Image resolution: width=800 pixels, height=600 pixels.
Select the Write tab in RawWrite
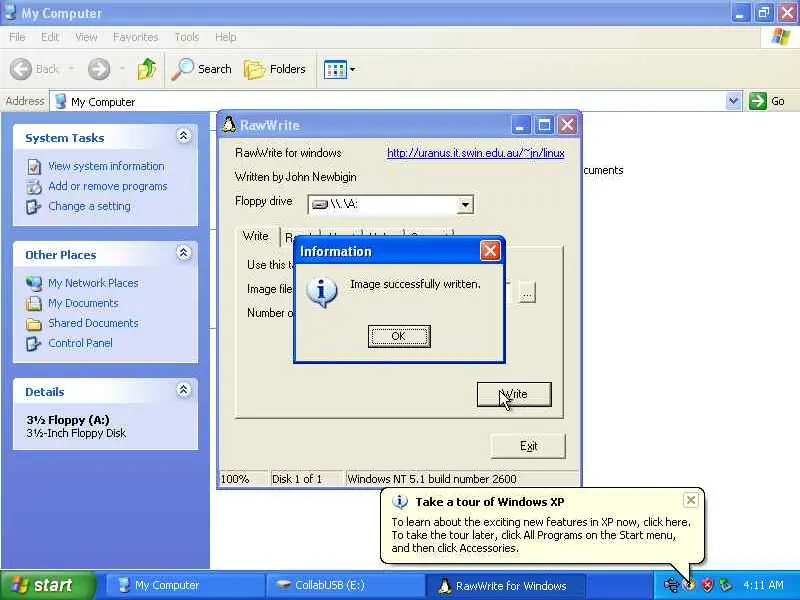[x=256, y=236]
